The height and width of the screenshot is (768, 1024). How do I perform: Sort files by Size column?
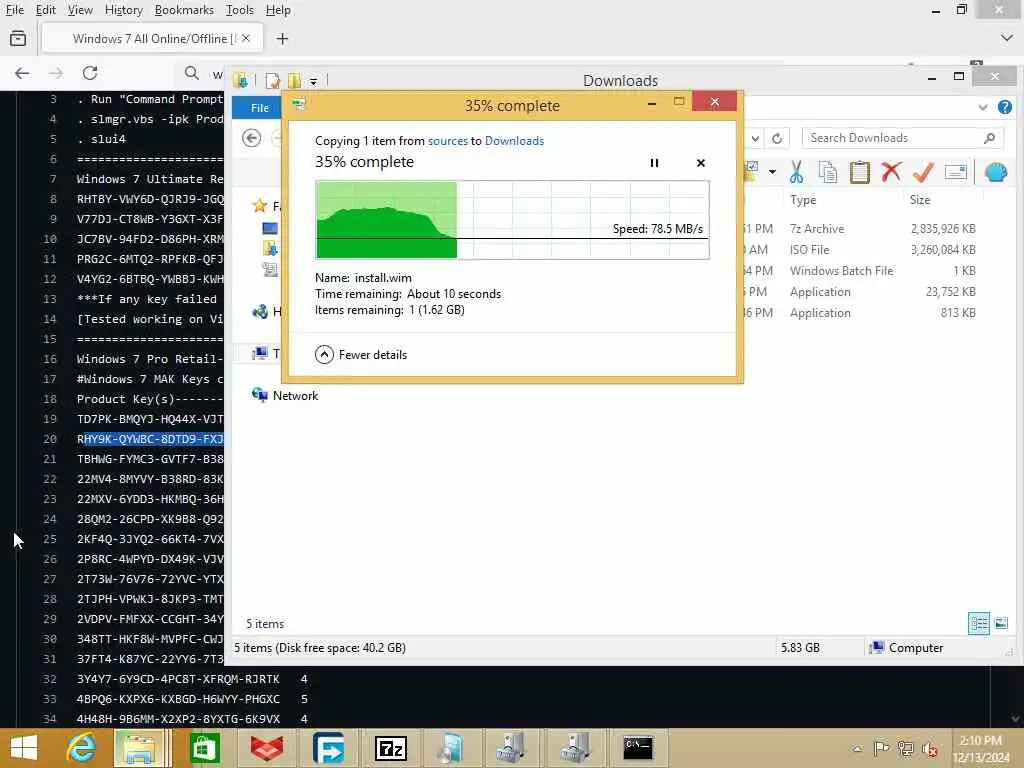[x=920, y=200]
